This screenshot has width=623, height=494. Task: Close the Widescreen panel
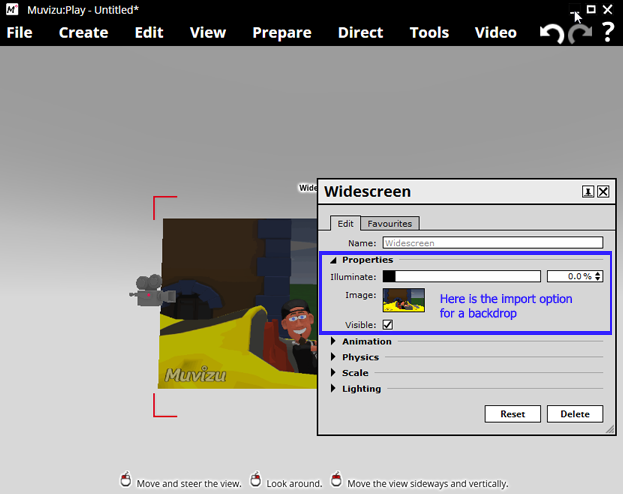click(603, 192)
